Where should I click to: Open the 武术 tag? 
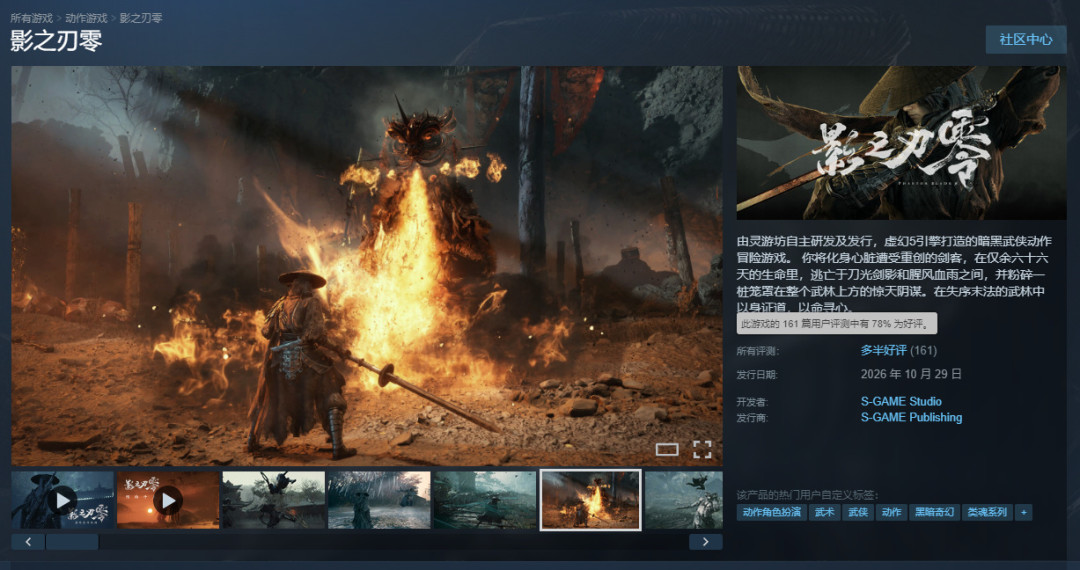coord(824,512)
